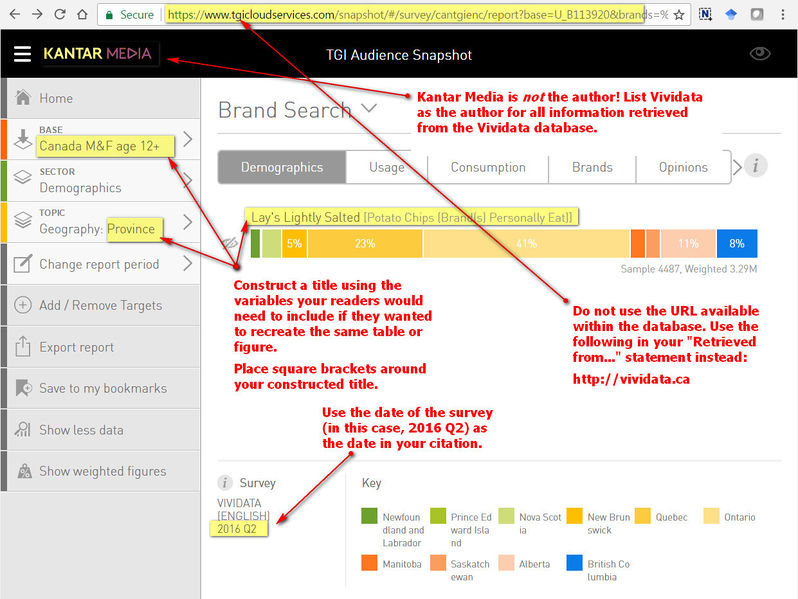Toggle the eye icon in top header
Viewport: 798px width, 599px height.
tap(760, 54)
